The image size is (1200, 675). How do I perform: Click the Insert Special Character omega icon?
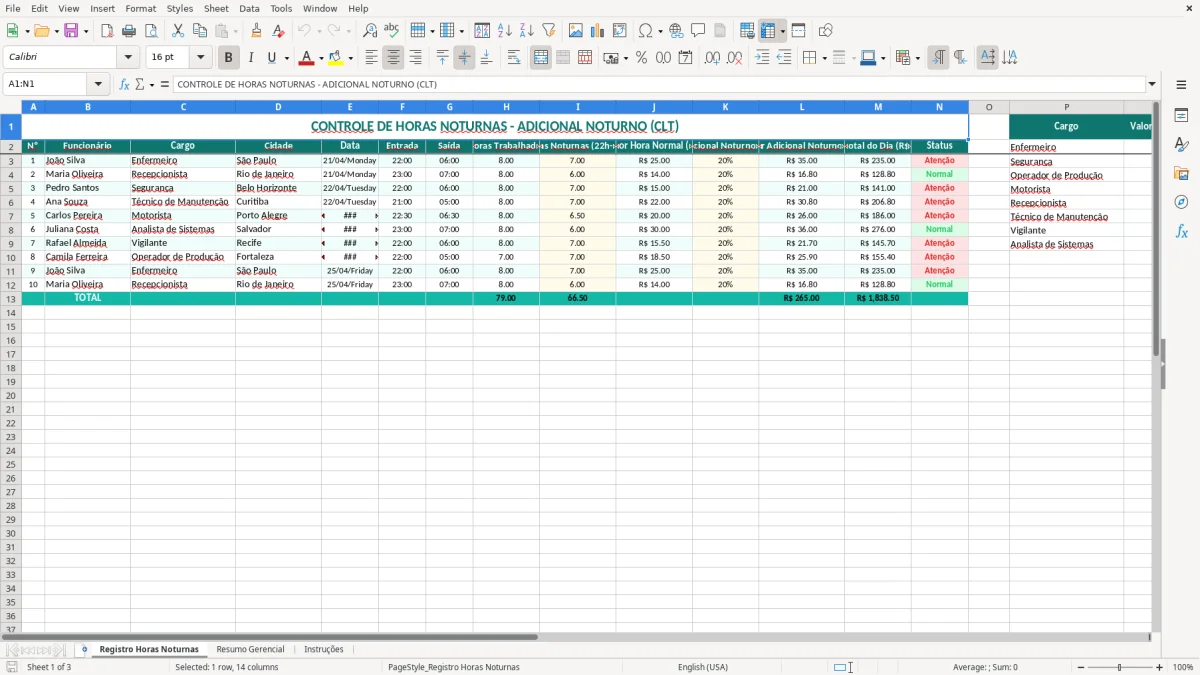[x=645, y=31]
